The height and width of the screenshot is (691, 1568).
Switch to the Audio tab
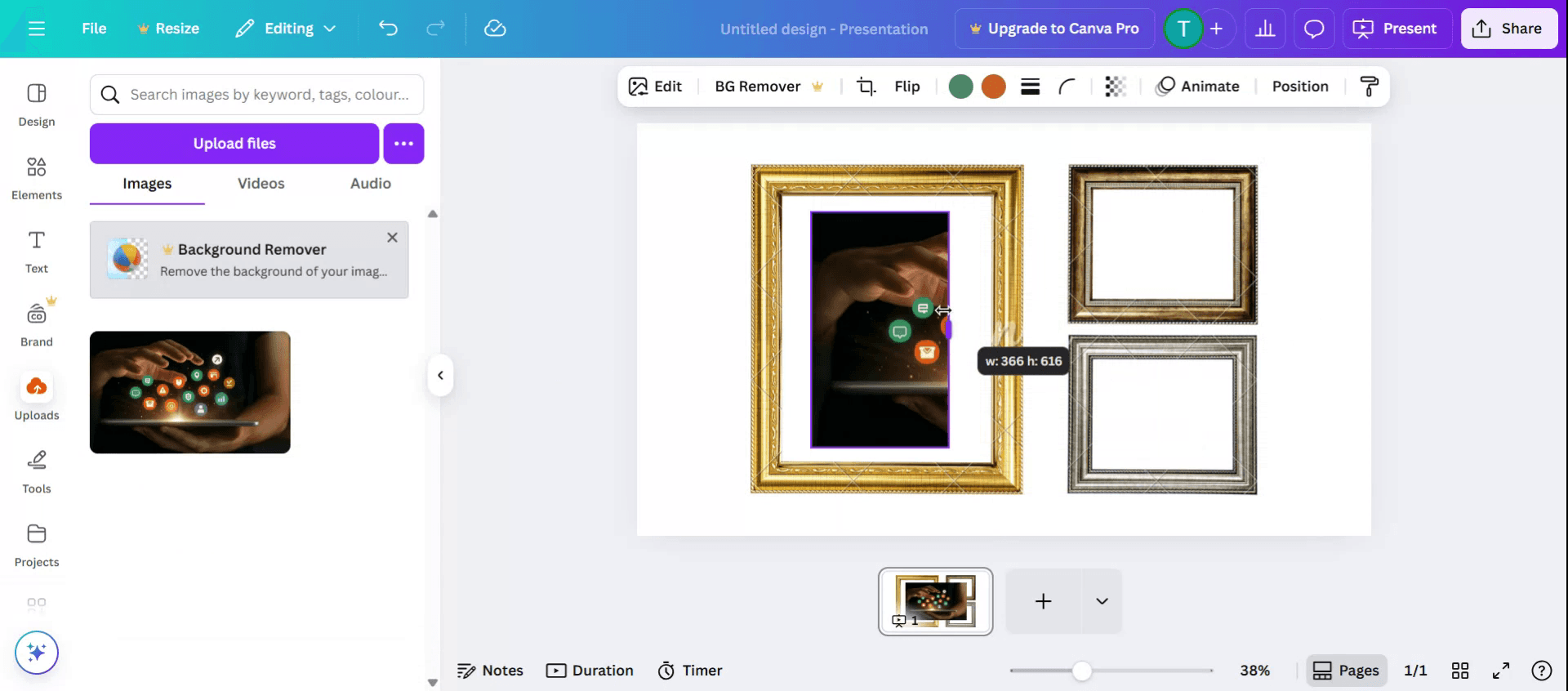pos(371,184)
